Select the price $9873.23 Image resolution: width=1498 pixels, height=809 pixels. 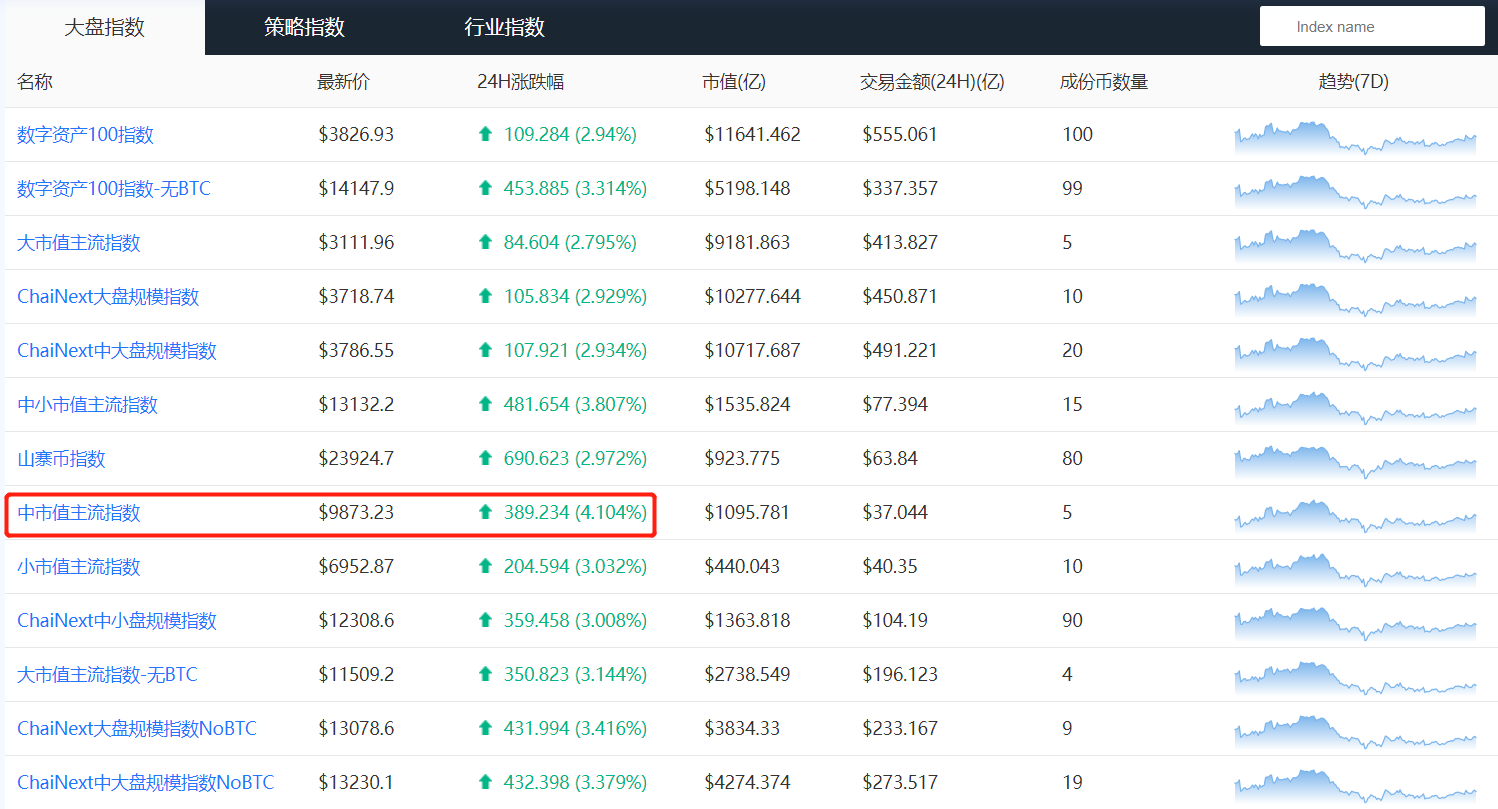point(356,512)
